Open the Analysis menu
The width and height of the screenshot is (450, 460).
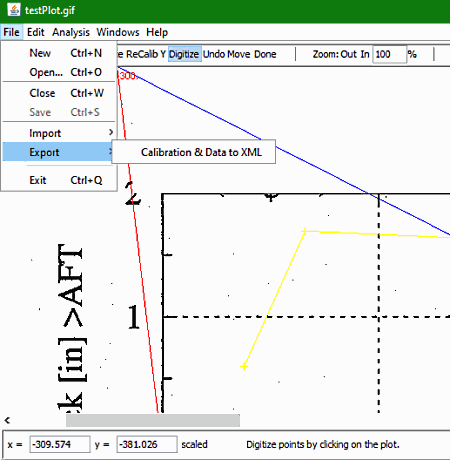[71, 32]
